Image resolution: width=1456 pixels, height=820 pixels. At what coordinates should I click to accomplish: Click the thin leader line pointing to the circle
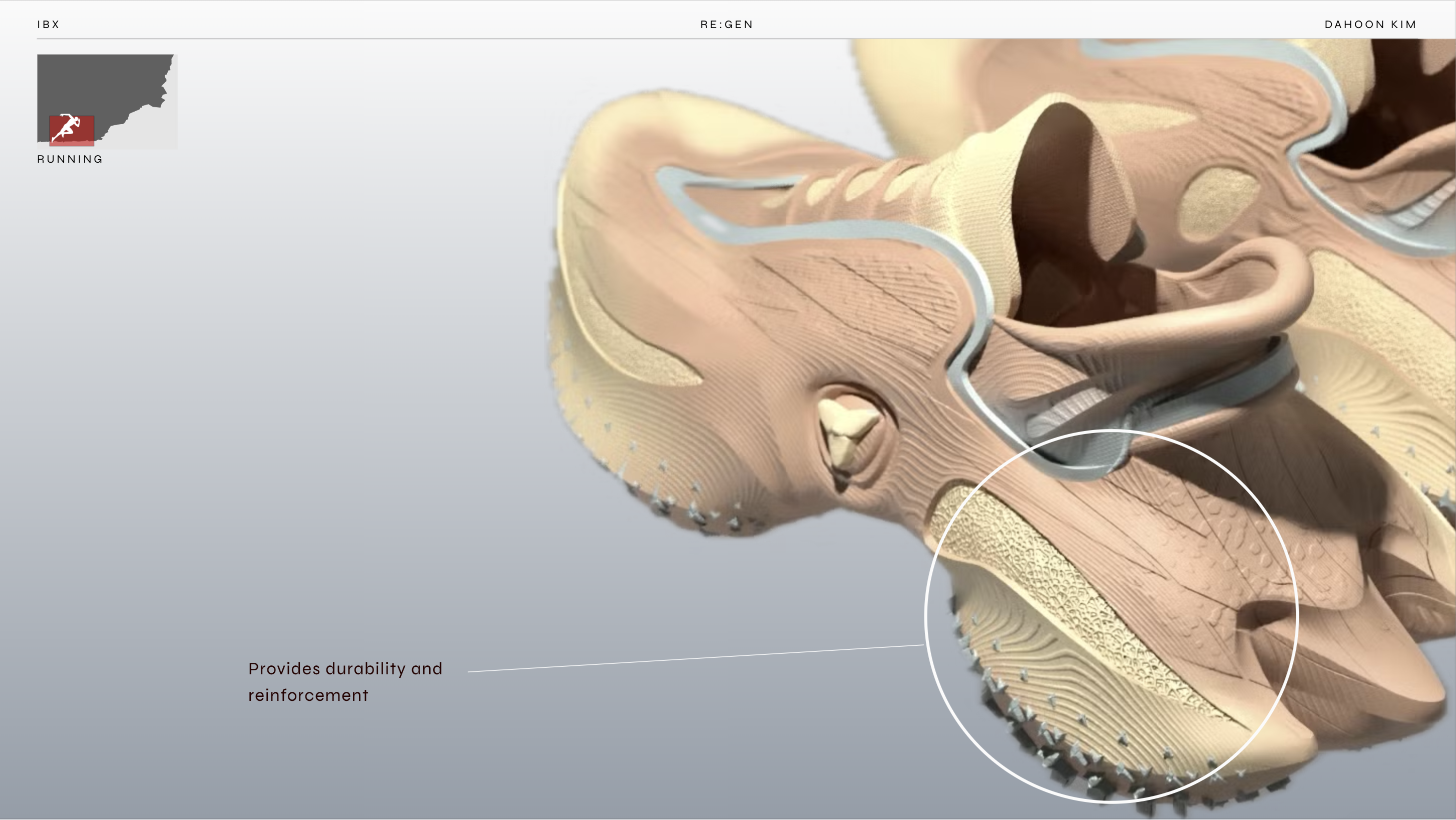(695, 658)
